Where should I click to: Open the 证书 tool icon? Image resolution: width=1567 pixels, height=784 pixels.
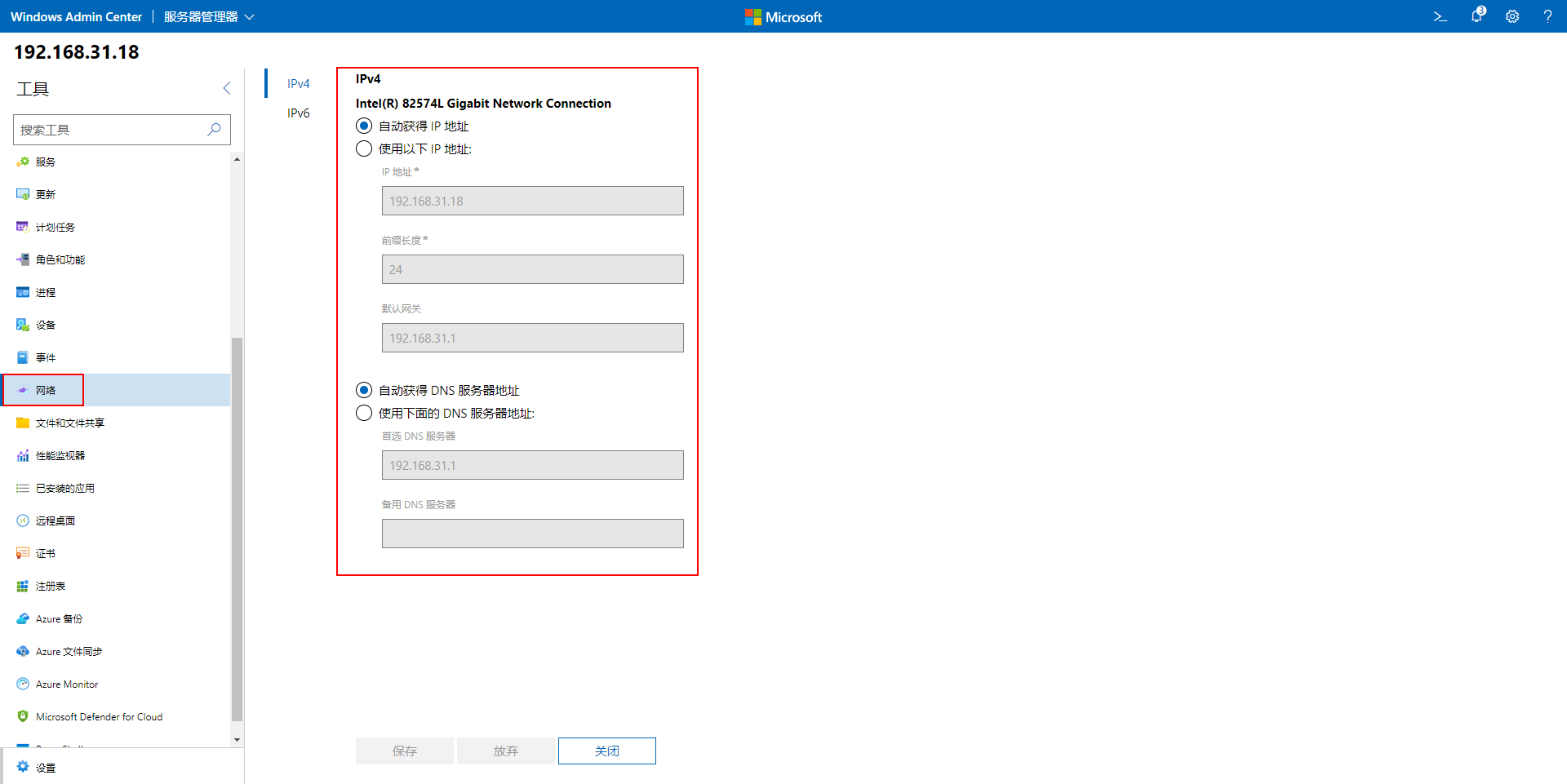(23, 553)
